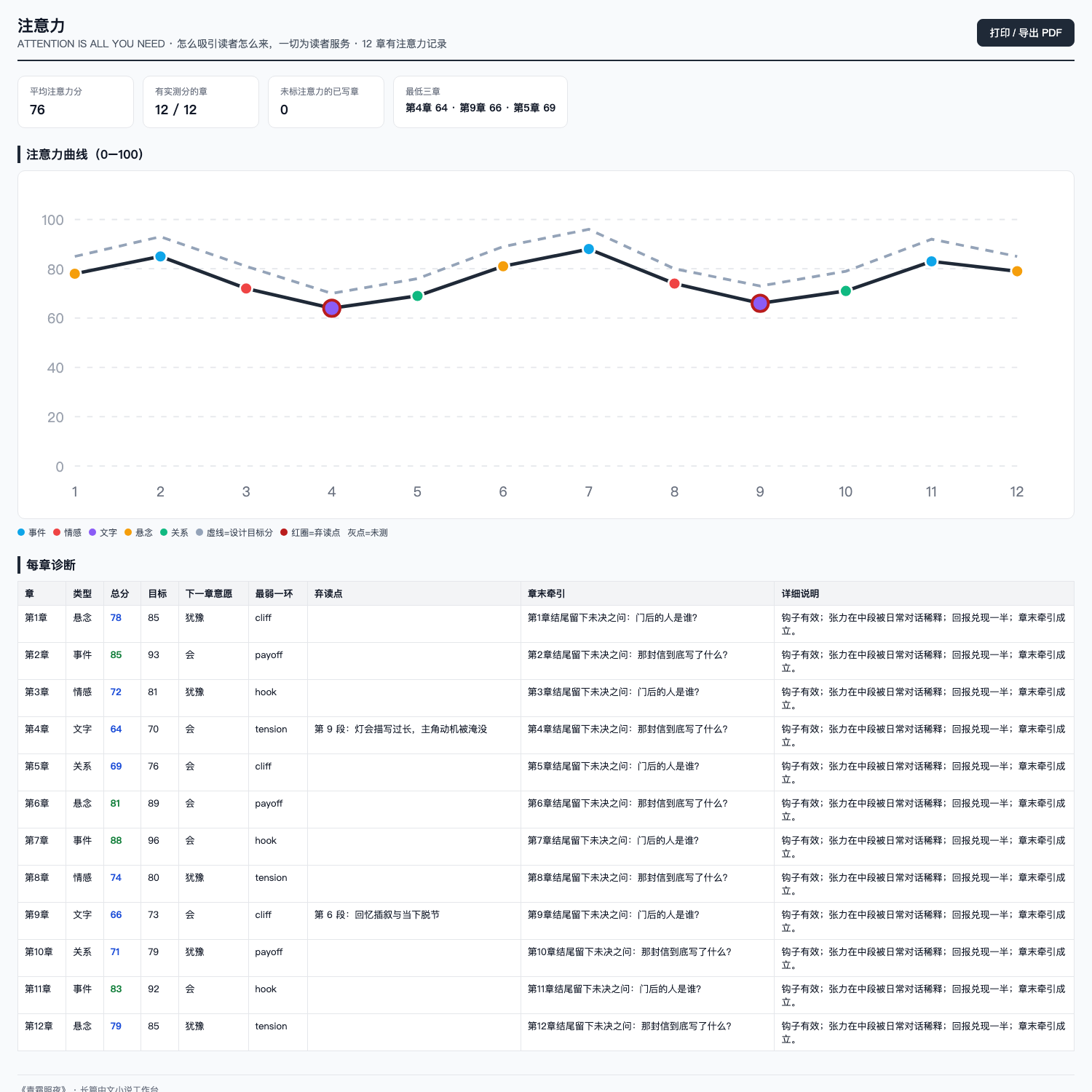The image size is (1092, 1092).
Task: Open the 有实测分的章 summary card
Action: pos(201,102)
